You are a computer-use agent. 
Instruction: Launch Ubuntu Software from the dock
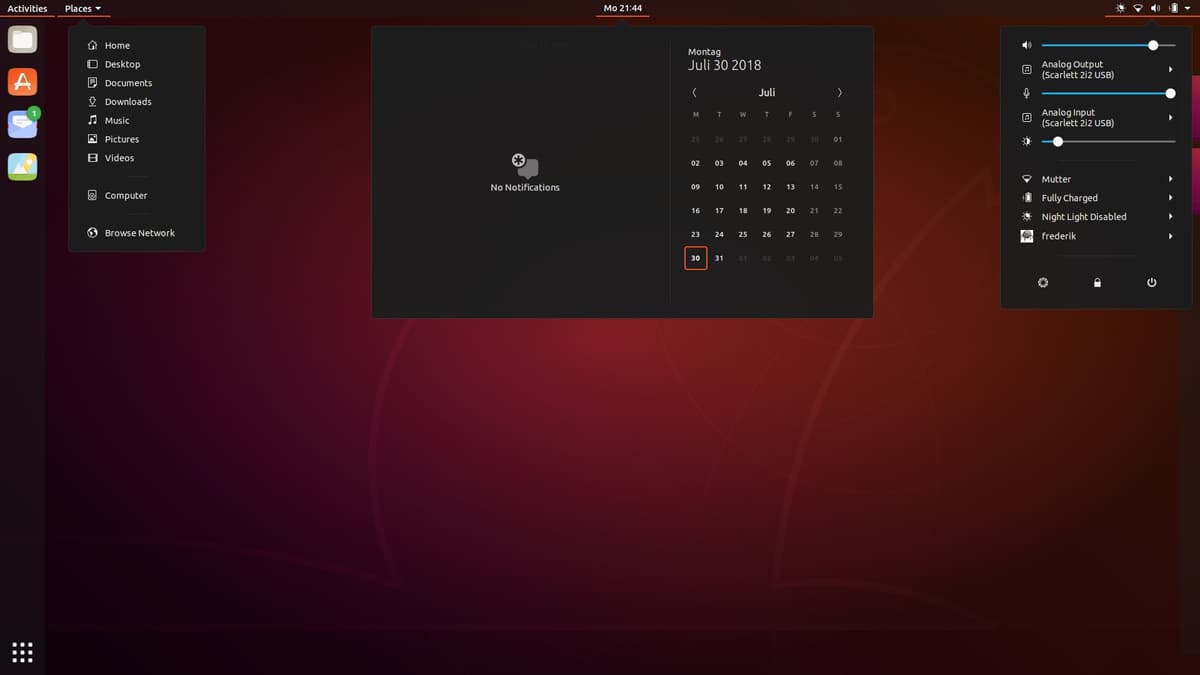(22, 82)
